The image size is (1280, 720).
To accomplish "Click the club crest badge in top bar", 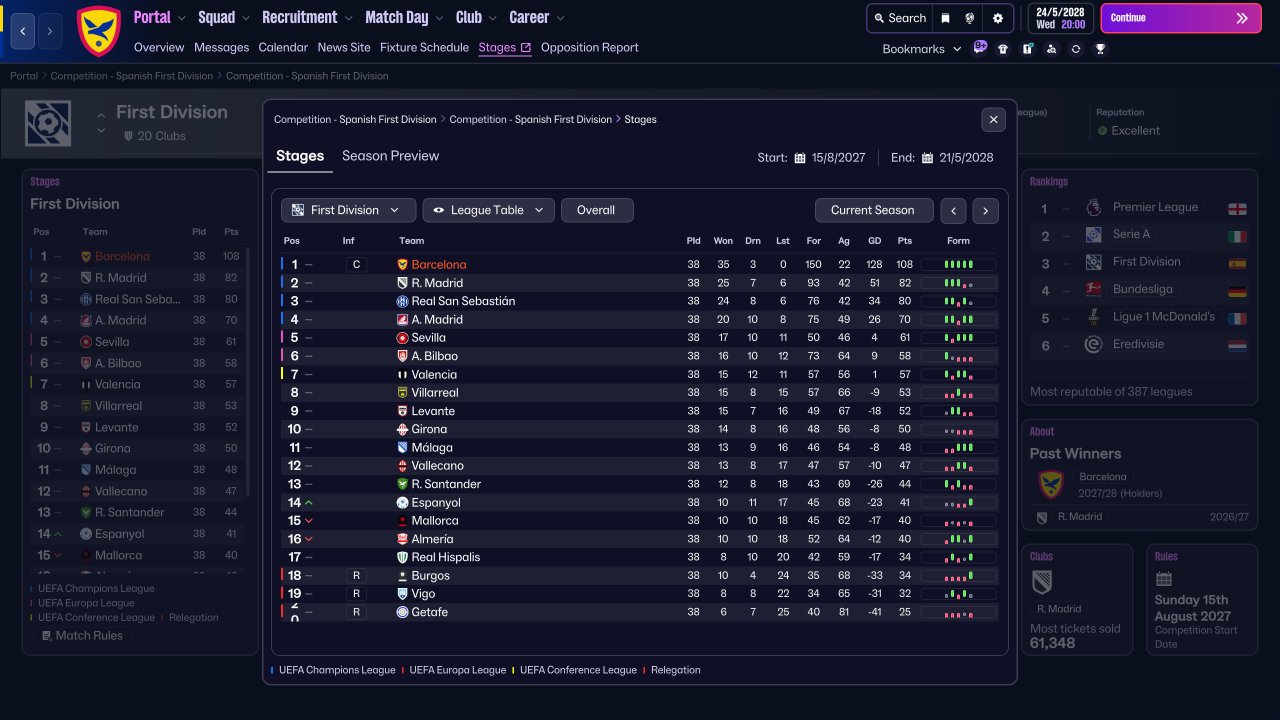I will tap(98, 31).
